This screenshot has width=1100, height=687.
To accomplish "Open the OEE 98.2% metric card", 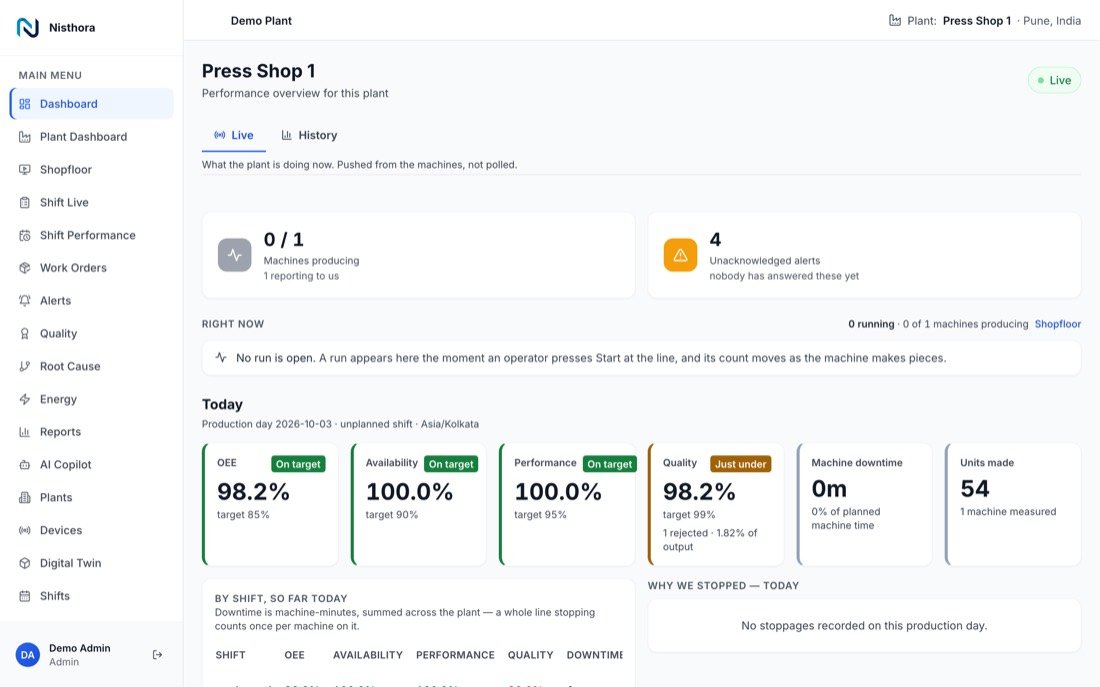I will tap(270, 504).
